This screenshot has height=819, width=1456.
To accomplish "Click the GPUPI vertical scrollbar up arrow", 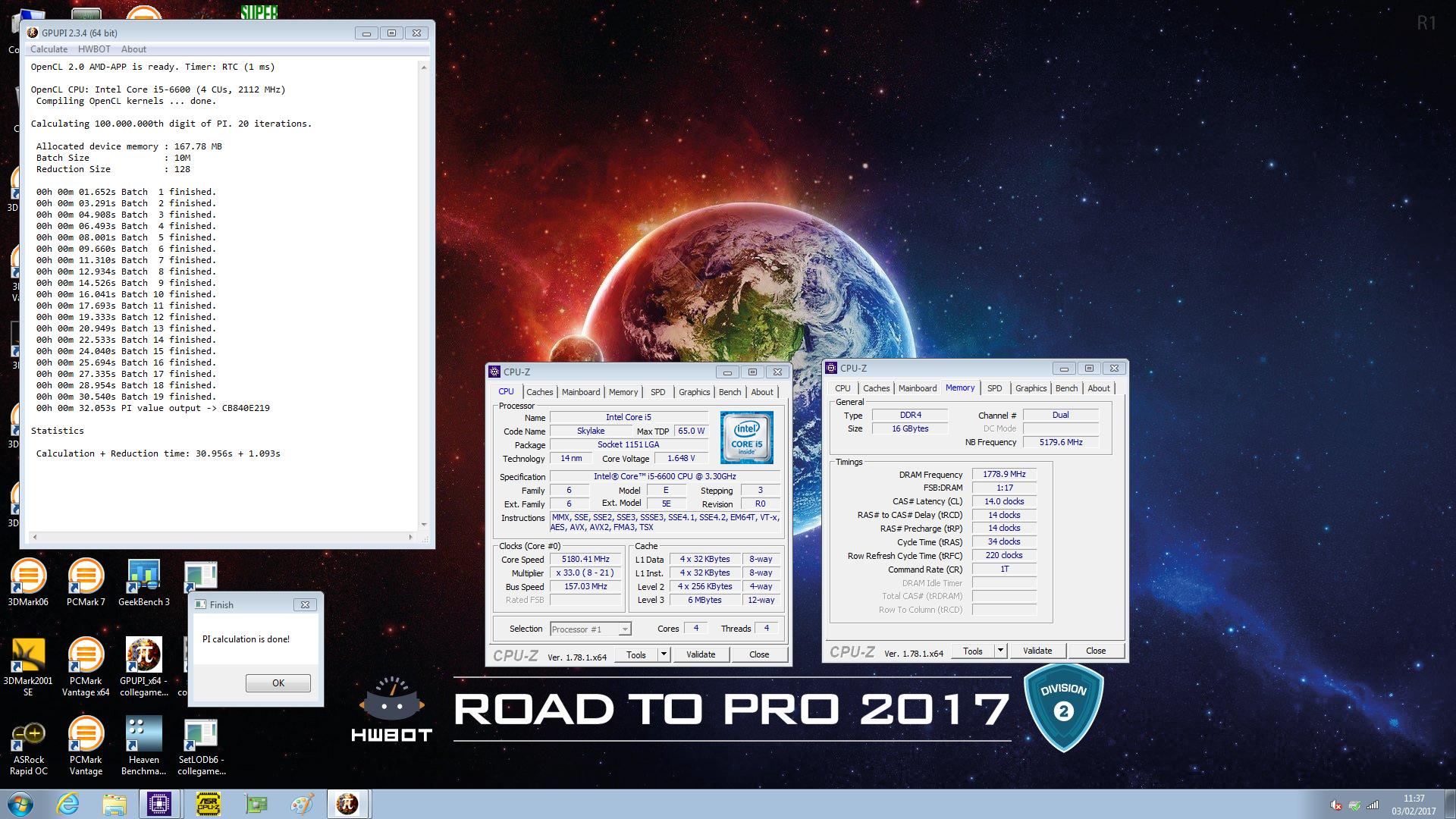I will (x=424, y=67).
